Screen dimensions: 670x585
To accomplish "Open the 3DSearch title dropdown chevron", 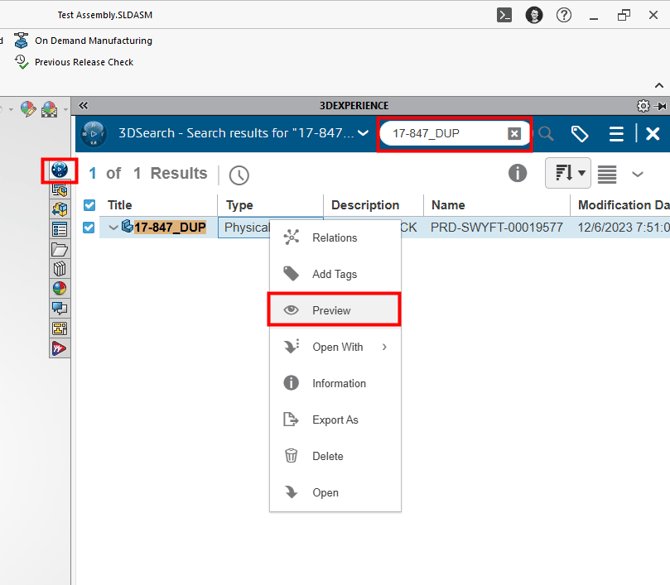I will [363, 133].
